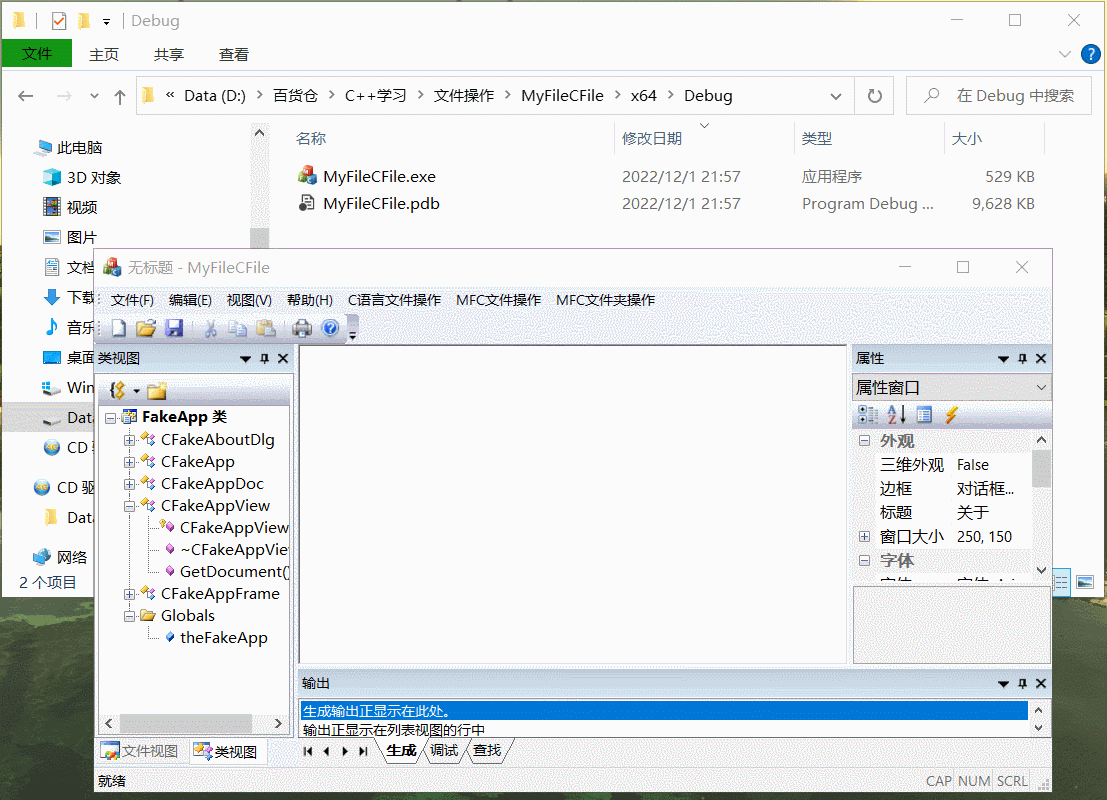Image resolution: width=1107 pixels, height=800 pixels.
Task: Open the 属性窗口 combo box dropdown
Action: [x=1041, y=388]
